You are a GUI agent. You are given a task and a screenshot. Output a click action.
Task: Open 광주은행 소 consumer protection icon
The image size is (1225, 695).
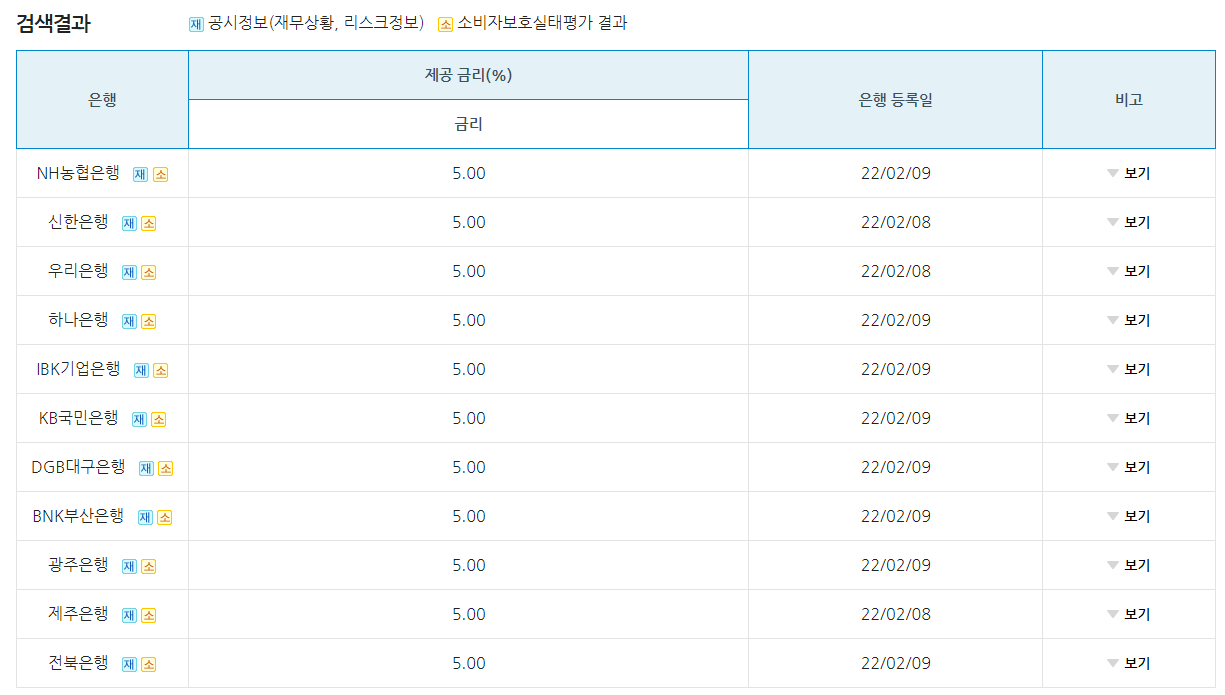click(148, 566)
